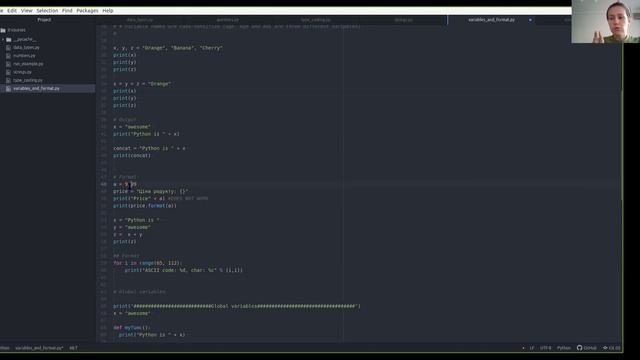Click the Git status indicator in status bar
Image resolution: width=640 pixels, height=360 pixels.
click(x=611, y=348)
